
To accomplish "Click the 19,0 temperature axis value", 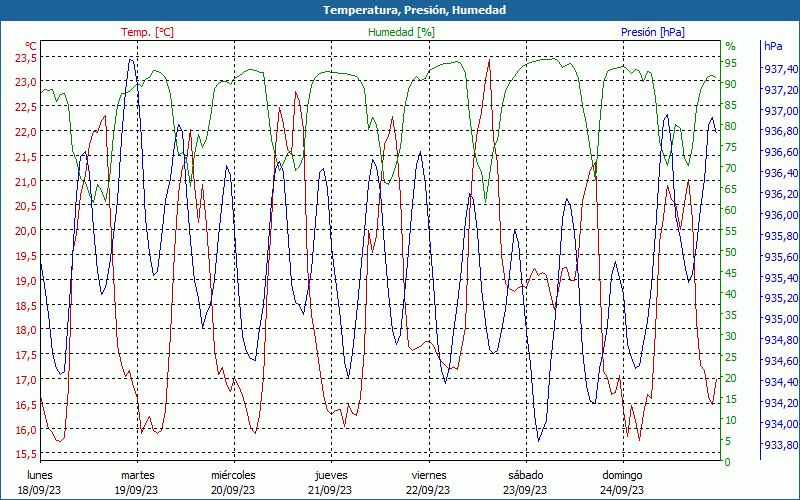I will click(x=26, y=281).
